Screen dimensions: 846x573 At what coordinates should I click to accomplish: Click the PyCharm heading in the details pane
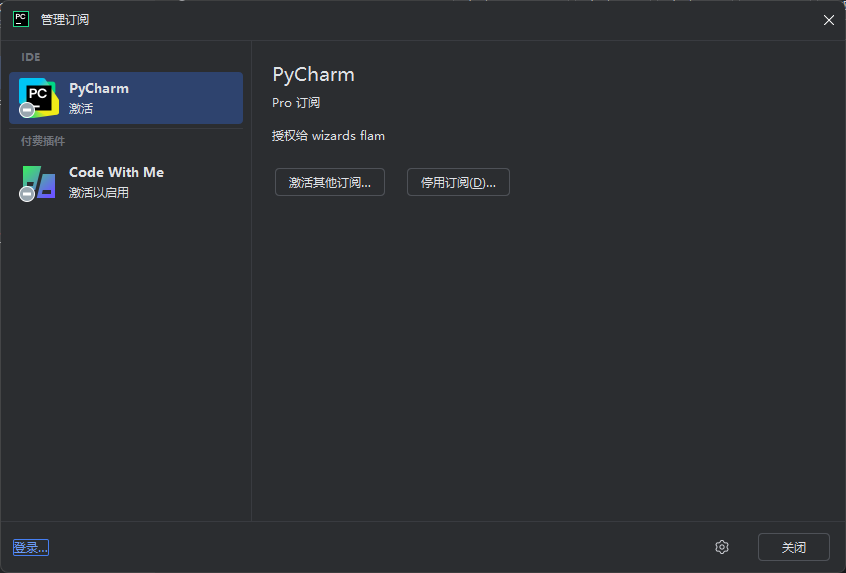click(x=313, y=74)
